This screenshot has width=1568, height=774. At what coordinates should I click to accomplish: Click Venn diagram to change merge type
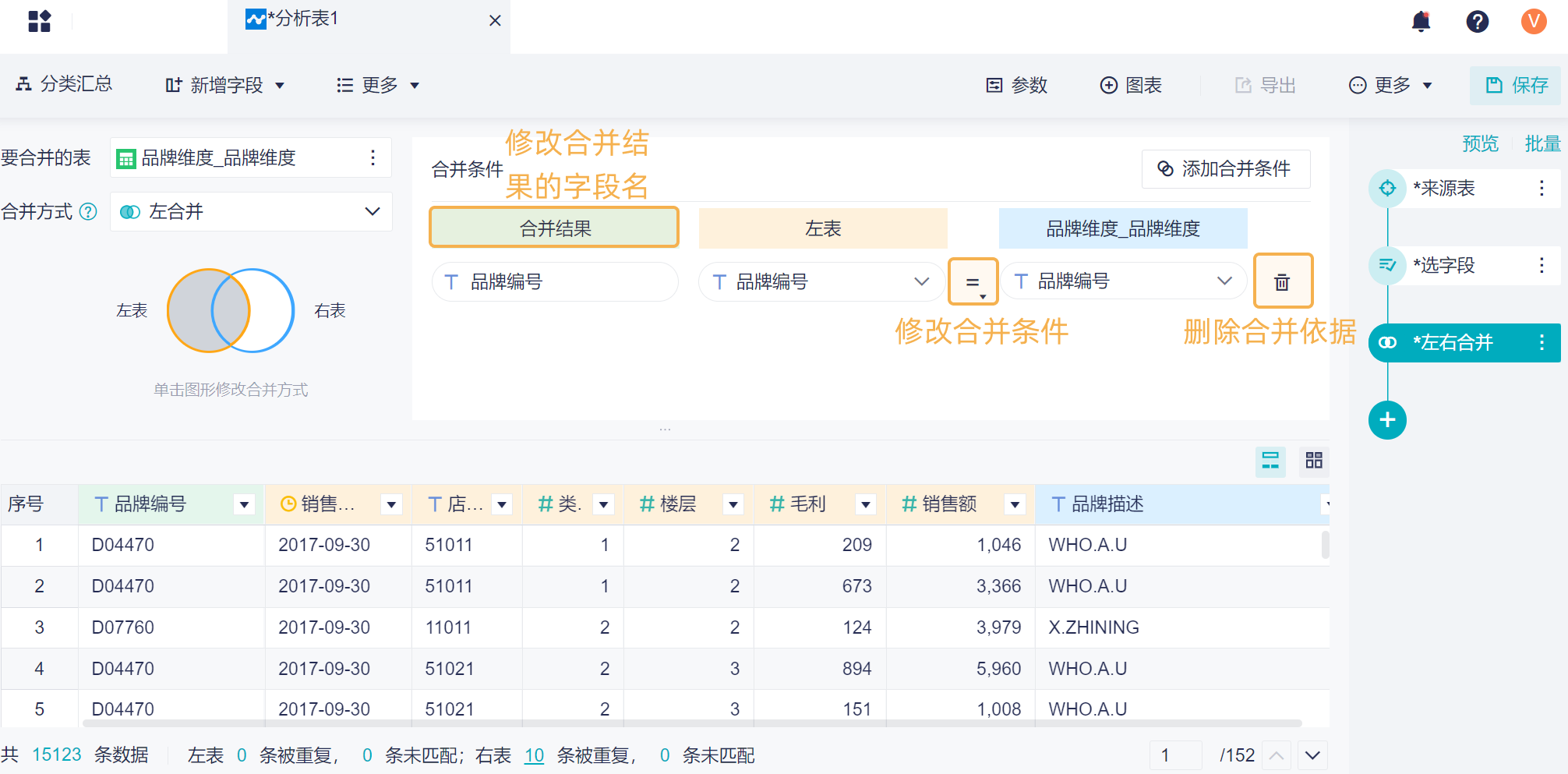point(231,310)
